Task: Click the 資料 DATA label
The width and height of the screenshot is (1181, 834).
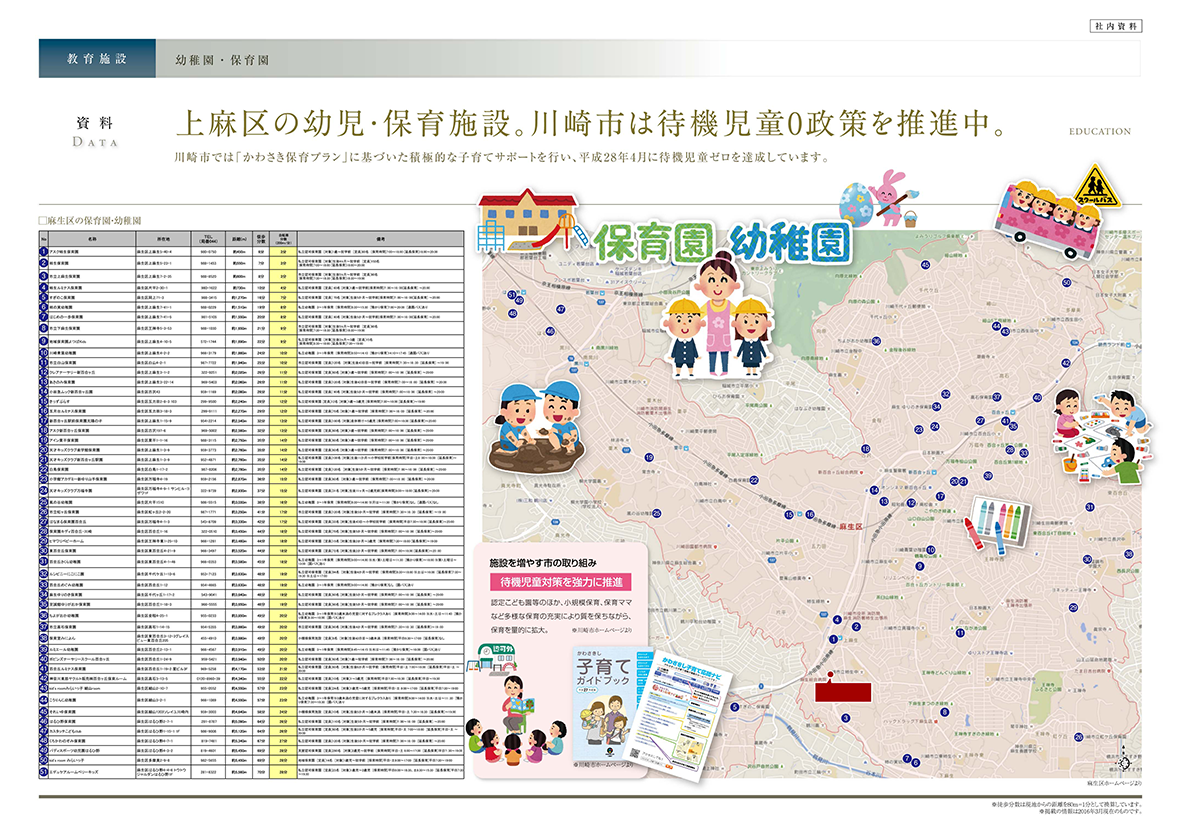Action: pos(95,131)
